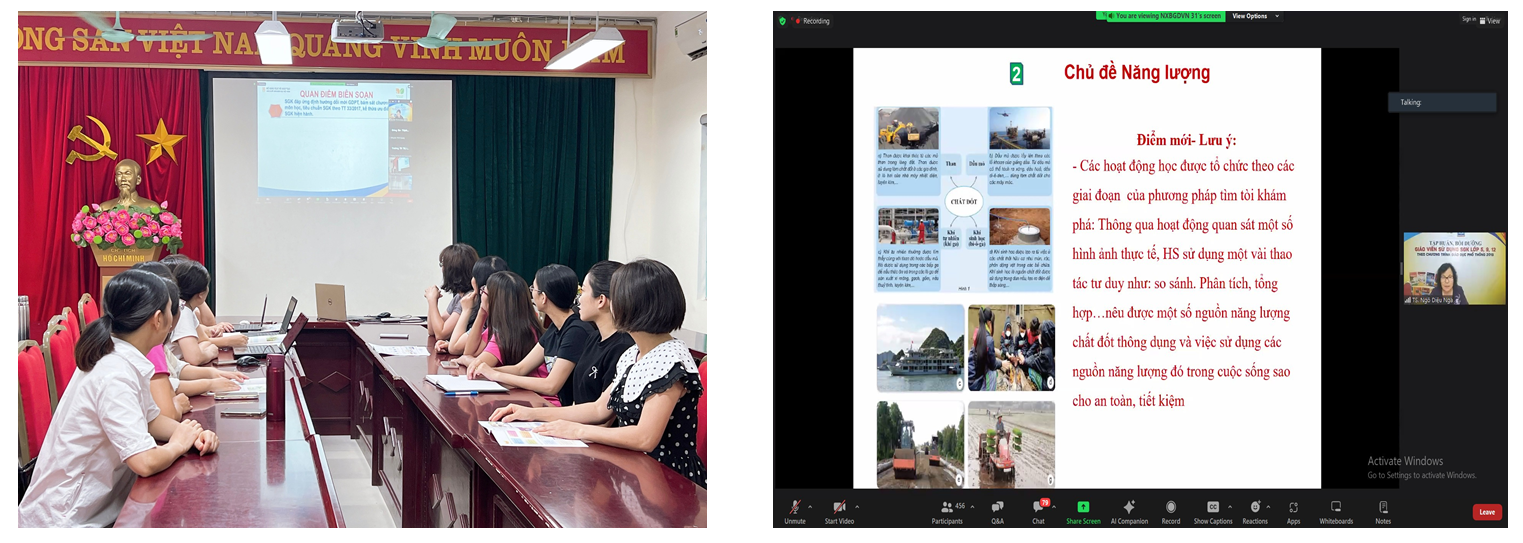
Task: Open AI Companion
Action: pos(1129,511)
